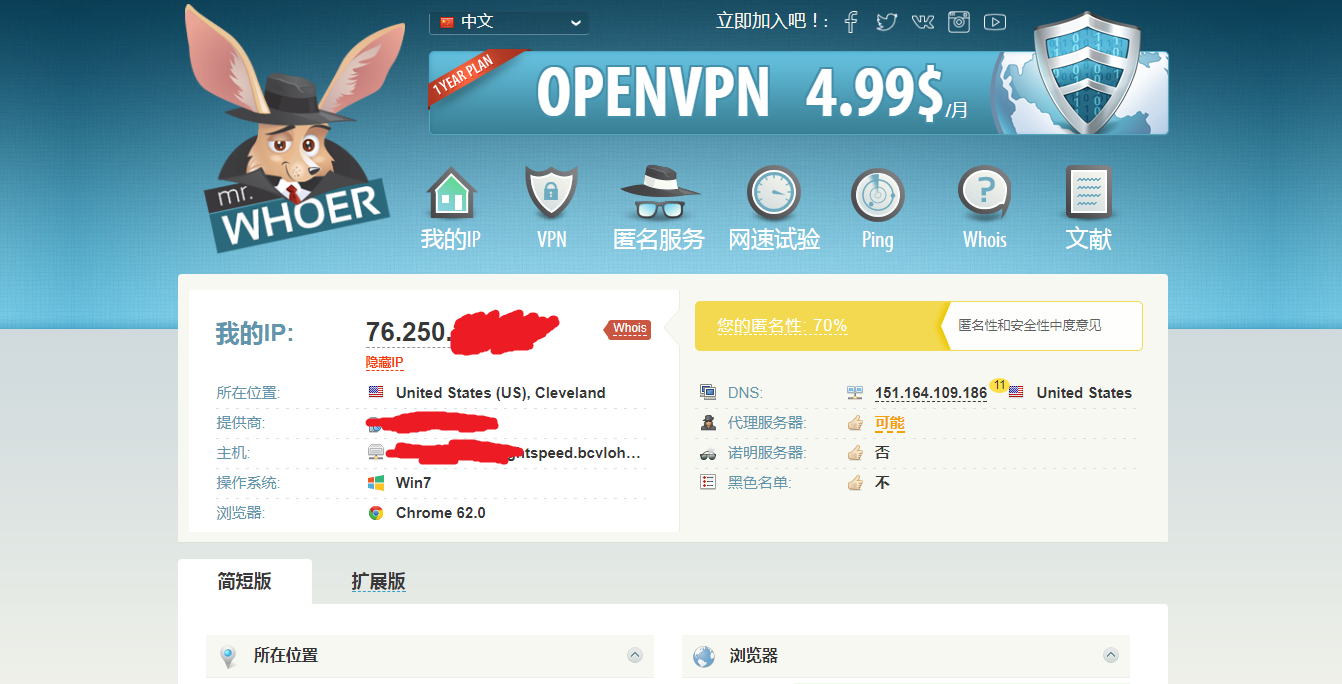Click the 立即加入吧! text

(x=772, y=21)
